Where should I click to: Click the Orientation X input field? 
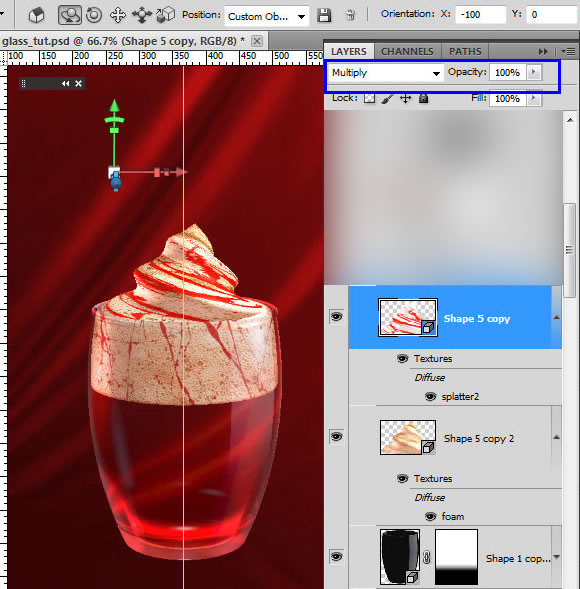pyautogui.click(x=480, y=15)
